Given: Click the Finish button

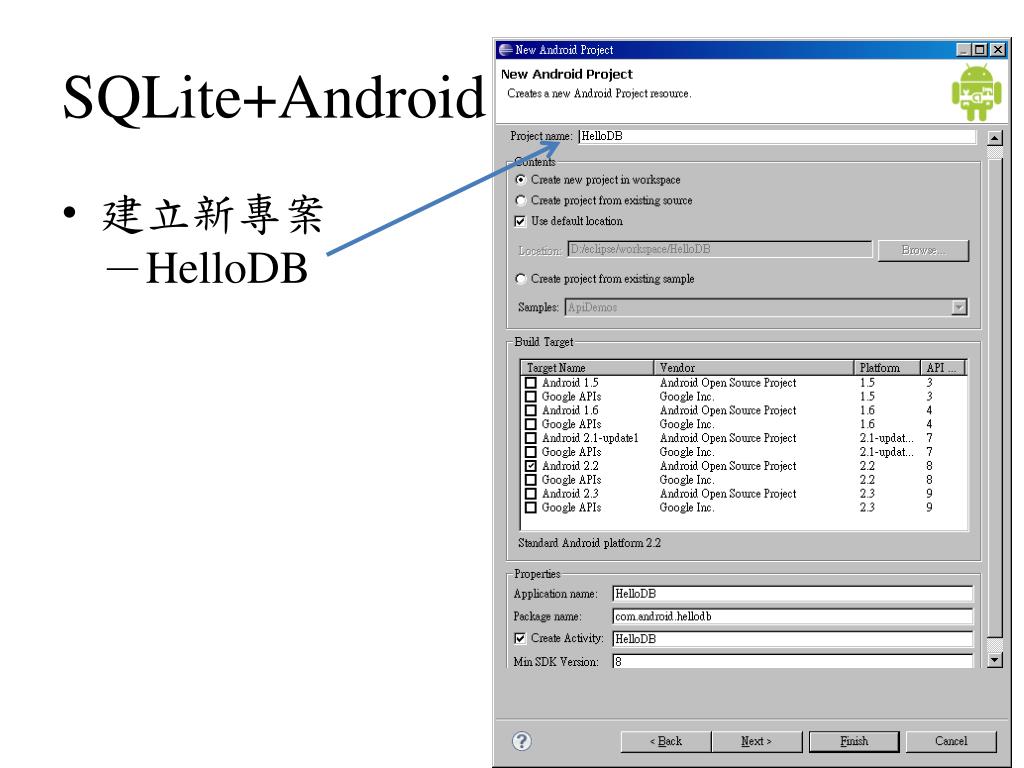Looking at the screenshot, I should point(854,741).
